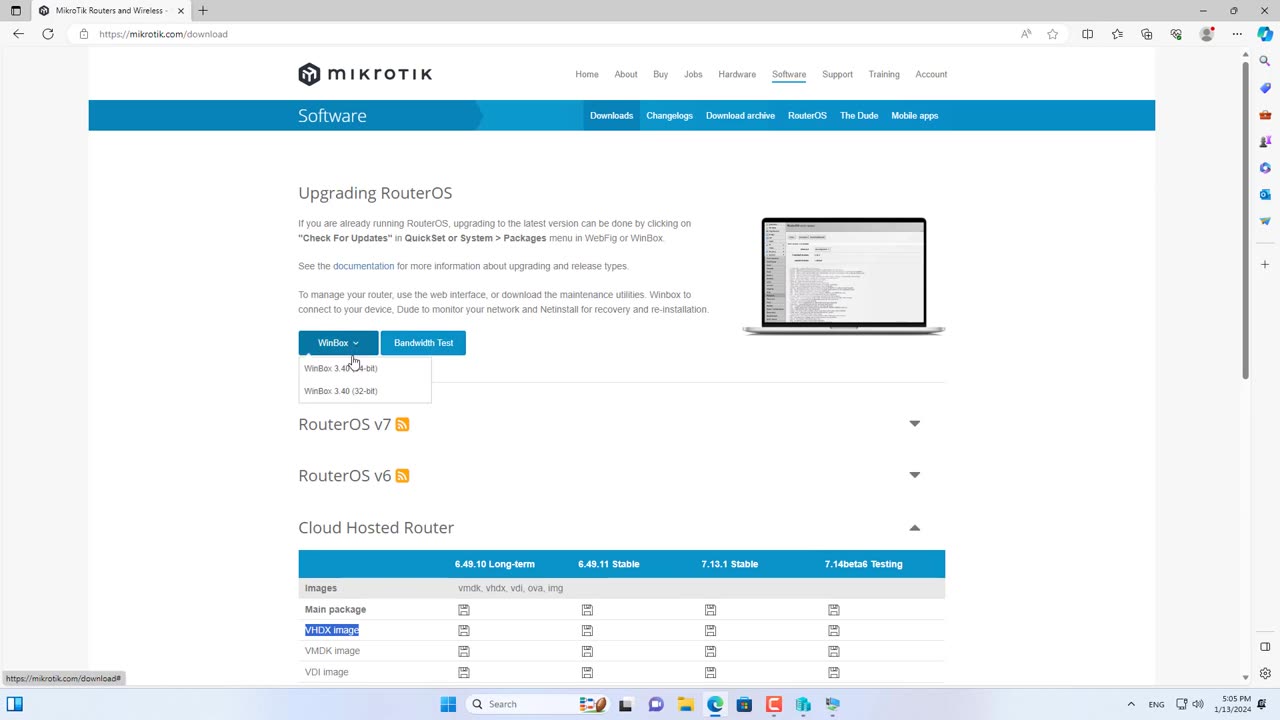Open The Dude tab
Viewport: 1280px width, 720px height.
click(859, 116)
